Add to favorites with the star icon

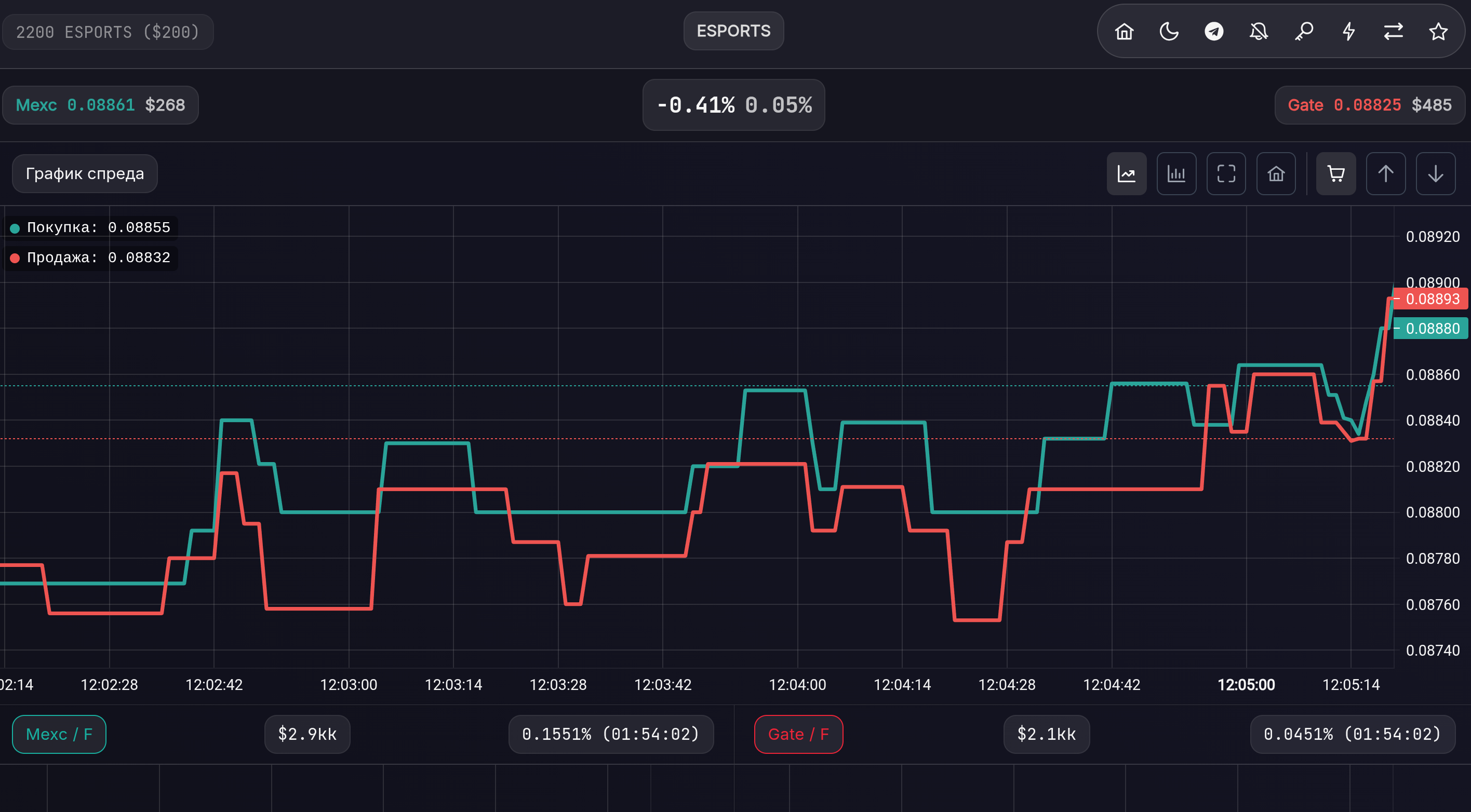(x=1438, y=31)
